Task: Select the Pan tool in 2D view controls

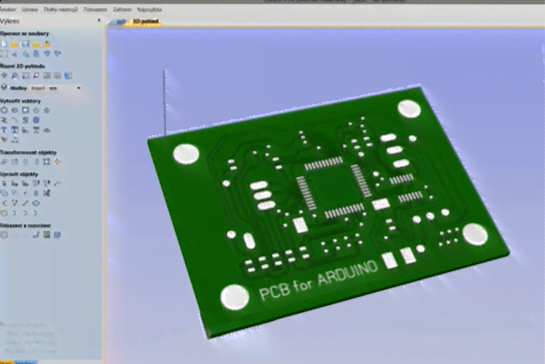Action: (4, 75)
